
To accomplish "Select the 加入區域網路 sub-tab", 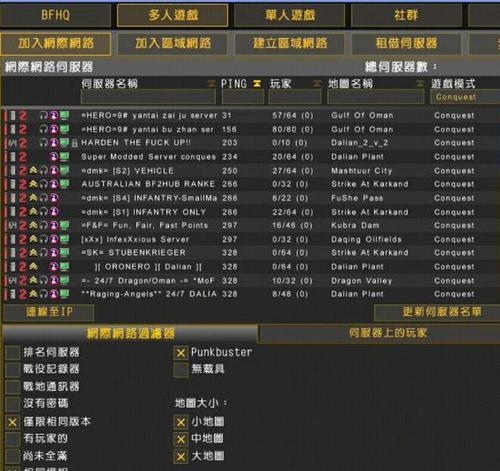I will click(173, 44).
